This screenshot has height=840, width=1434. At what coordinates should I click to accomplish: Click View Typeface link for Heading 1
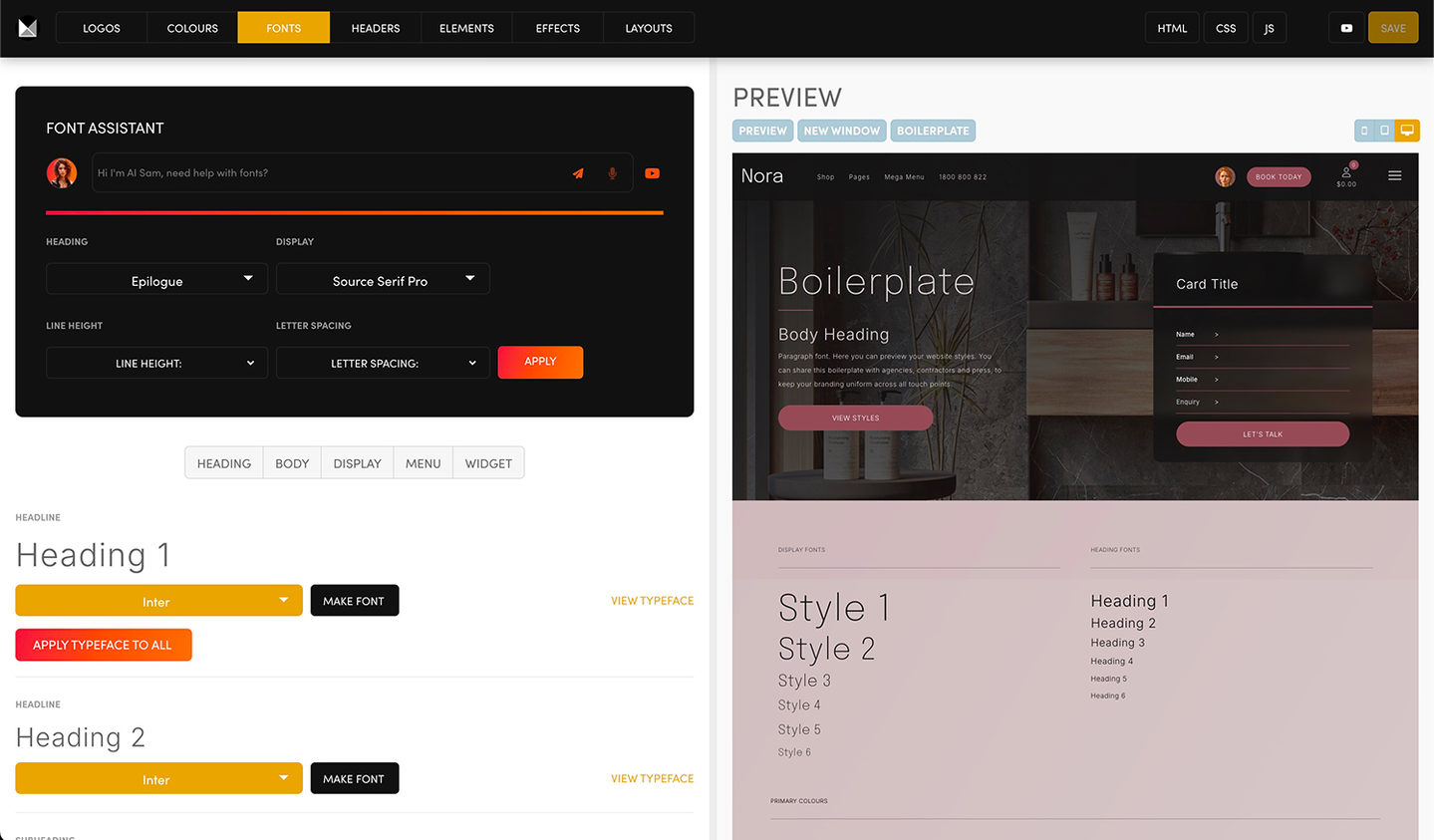click(652, 601)
